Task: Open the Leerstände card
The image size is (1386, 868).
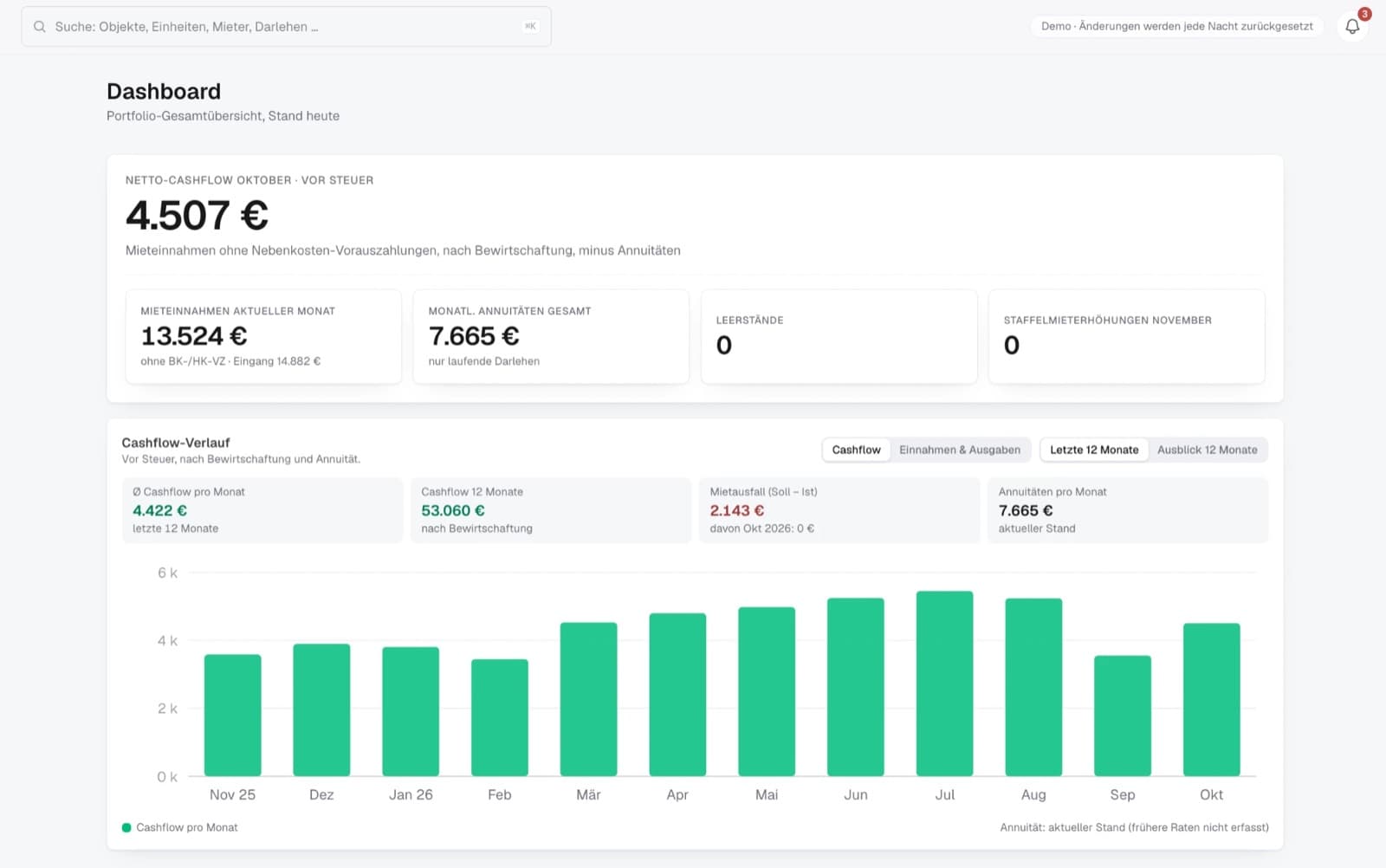Action: click(x=839, y=336)
